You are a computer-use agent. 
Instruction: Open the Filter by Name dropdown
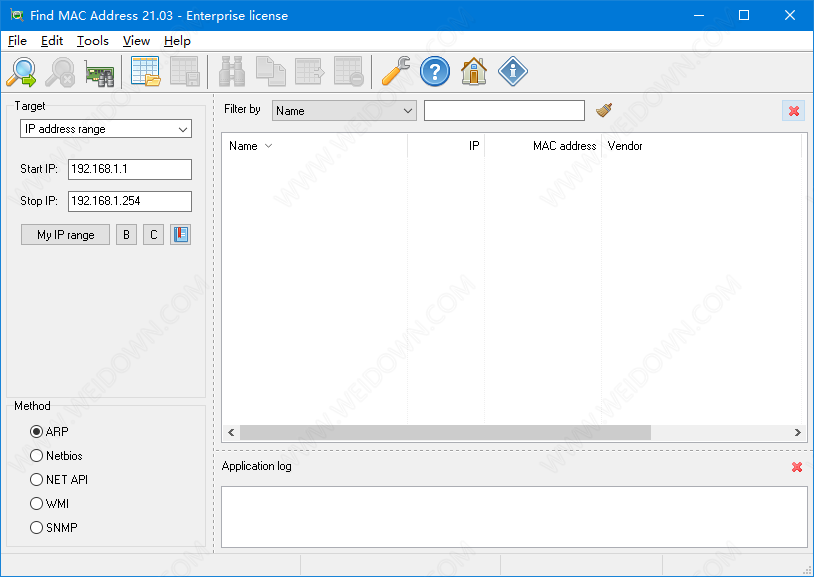coord(344,111)
